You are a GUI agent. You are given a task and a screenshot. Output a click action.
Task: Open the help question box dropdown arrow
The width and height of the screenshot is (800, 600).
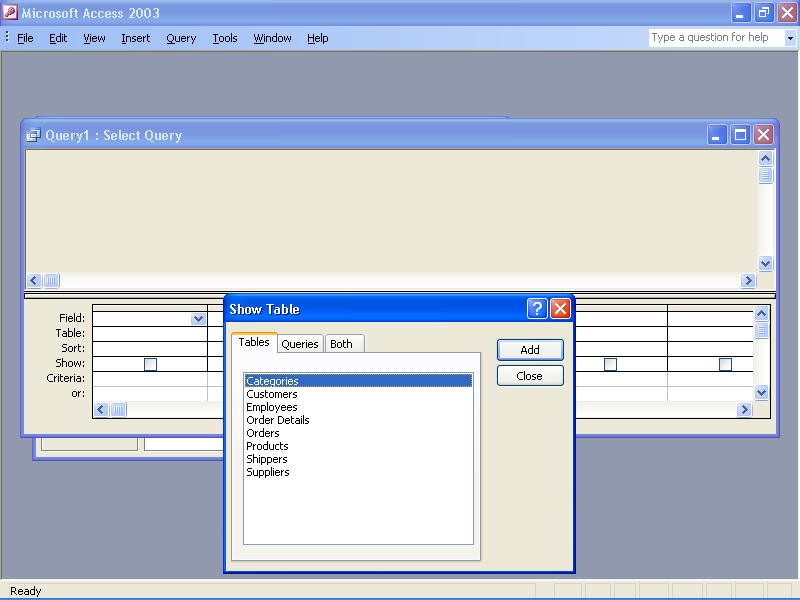790,38
